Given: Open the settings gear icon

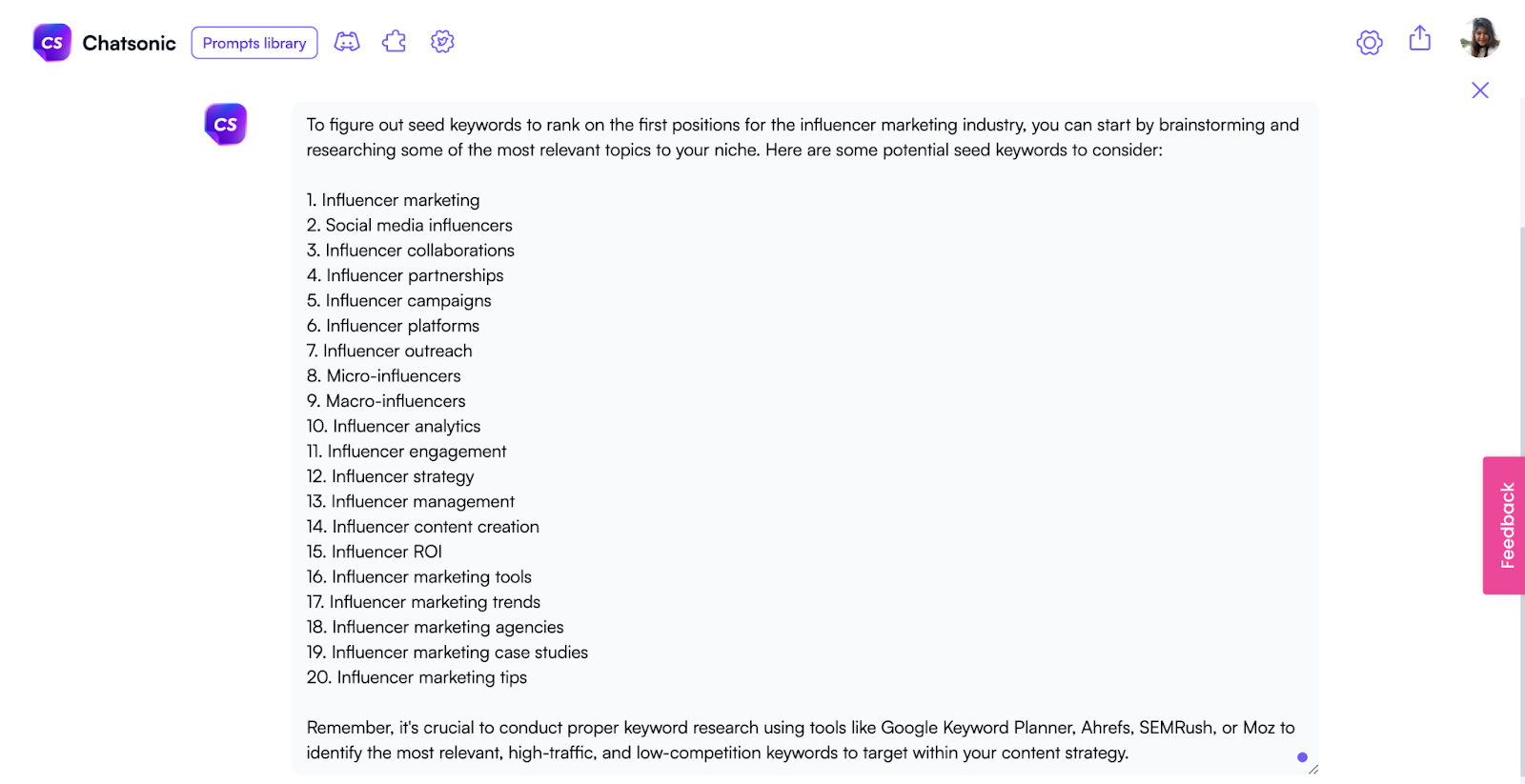Looking at the screenshot, I should click(1370, 42).
